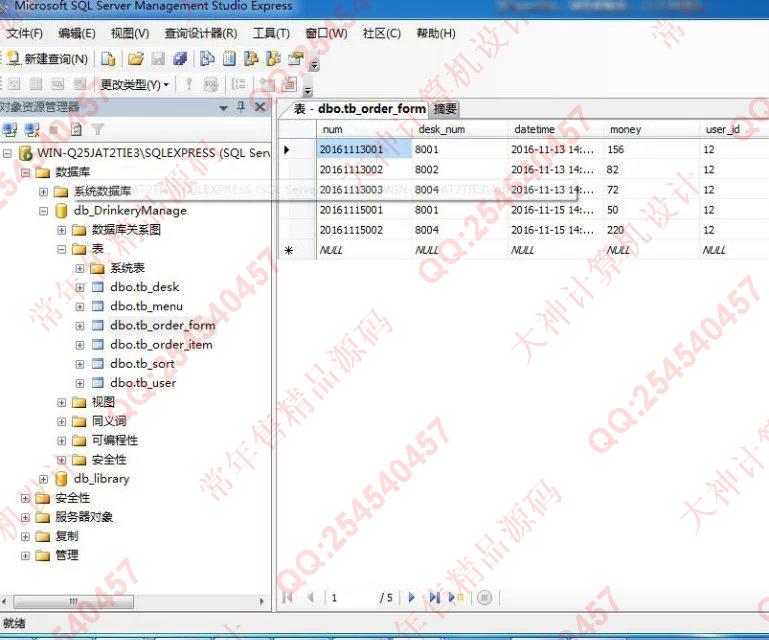Image resolution: width=769 pixels, height=640 pixels.
Task: Click the Connect icon in Object Explorer
Action: pyautogui.click(x=10, y=129)
